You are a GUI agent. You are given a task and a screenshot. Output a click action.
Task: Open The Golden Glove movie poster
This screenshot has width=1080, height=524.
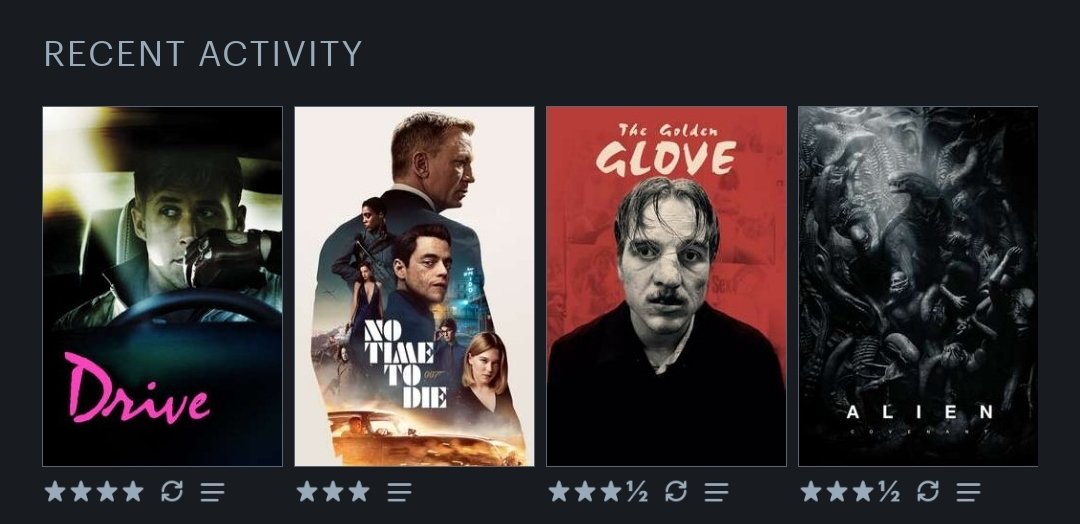tap(666, 286)
